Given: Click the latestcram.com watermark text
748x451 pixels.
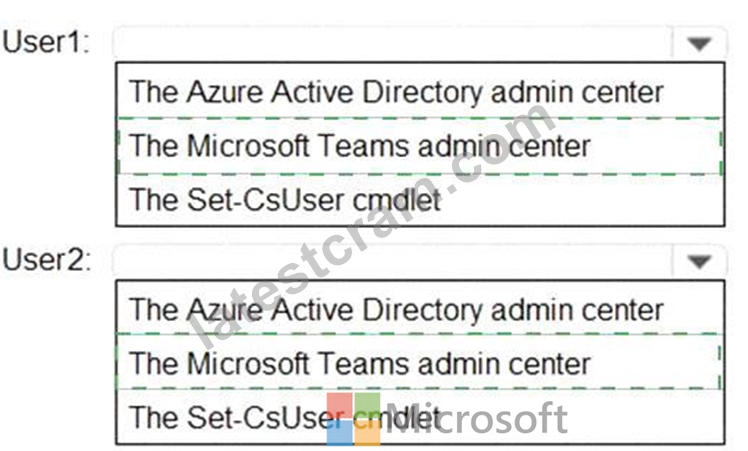Looking at the screenshot, I should click(x=370, y=224).
